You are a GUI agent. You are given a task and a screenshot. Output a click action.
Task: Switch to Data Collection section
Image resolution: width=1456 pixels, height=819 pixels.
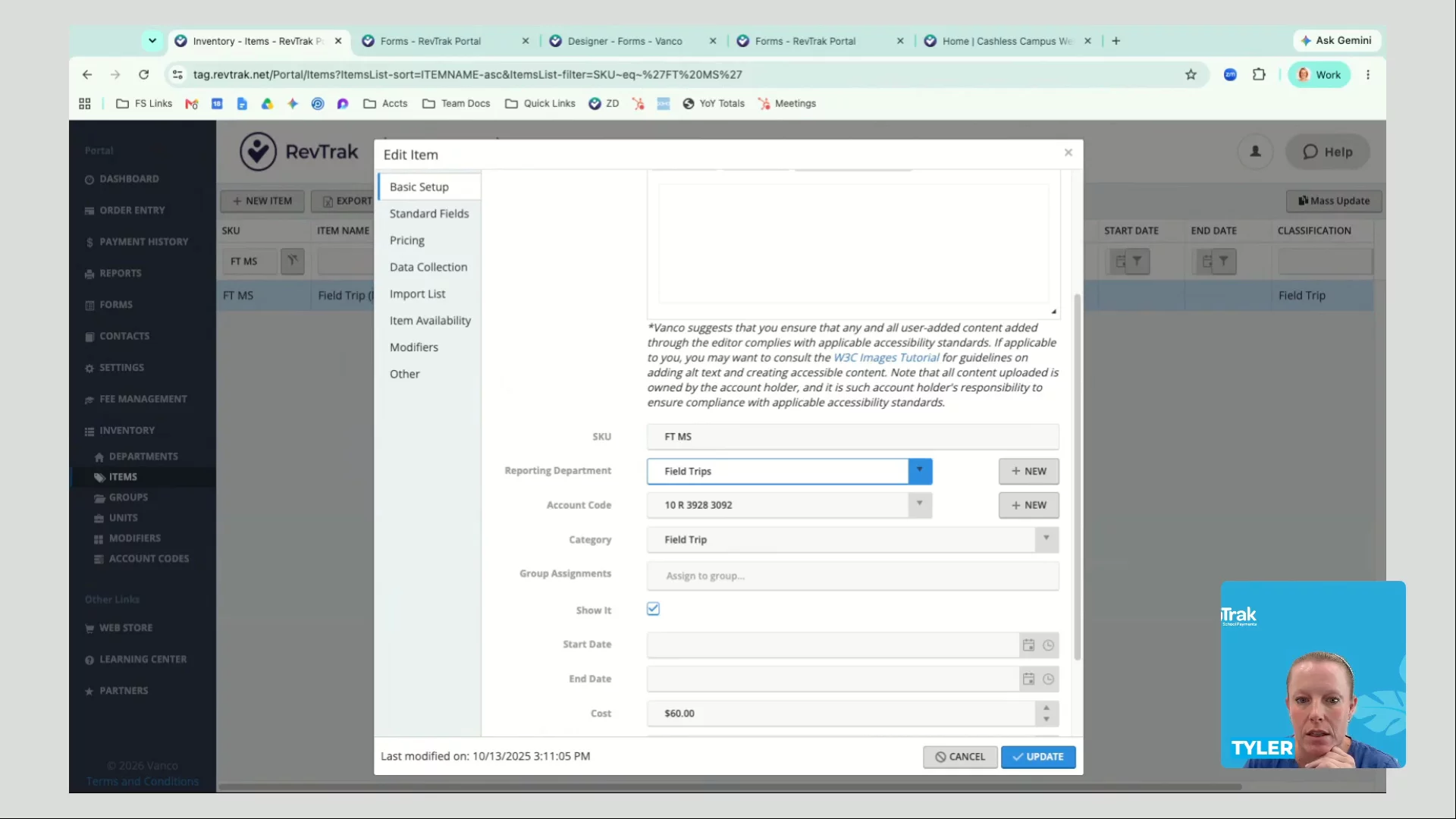[429, 267]
